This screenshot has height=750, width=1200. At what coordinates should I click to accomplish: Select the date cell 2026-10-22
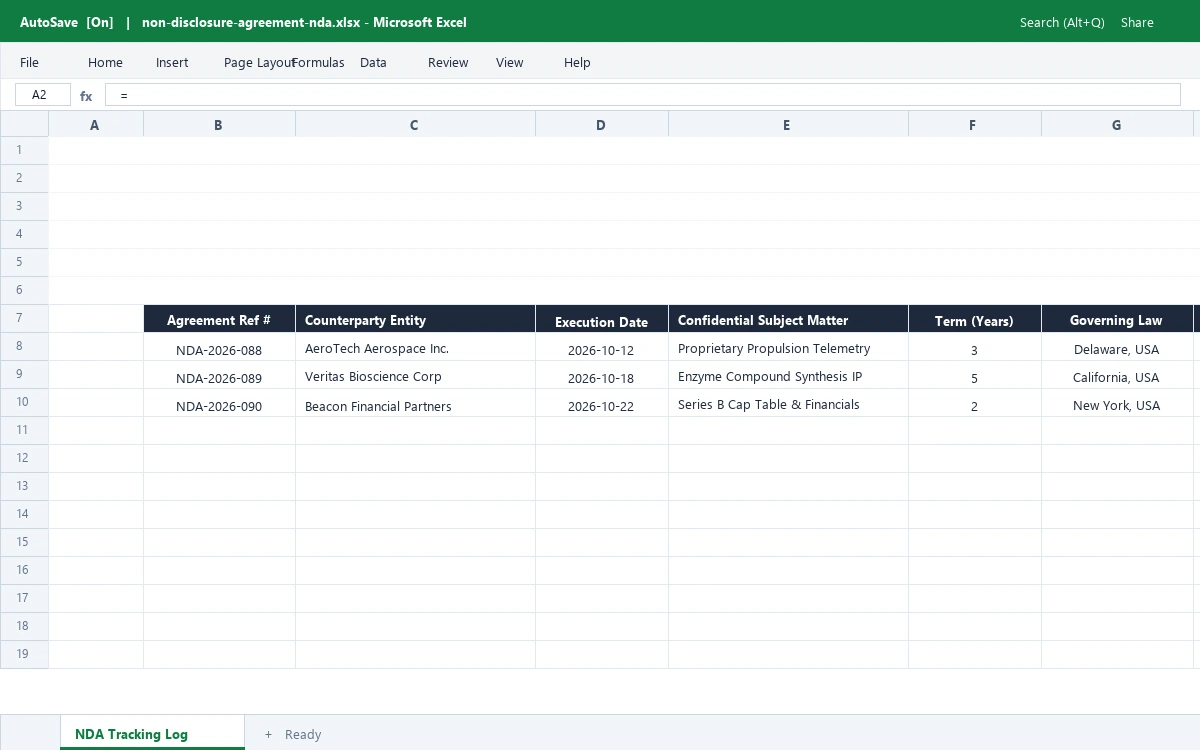point(601,403)
